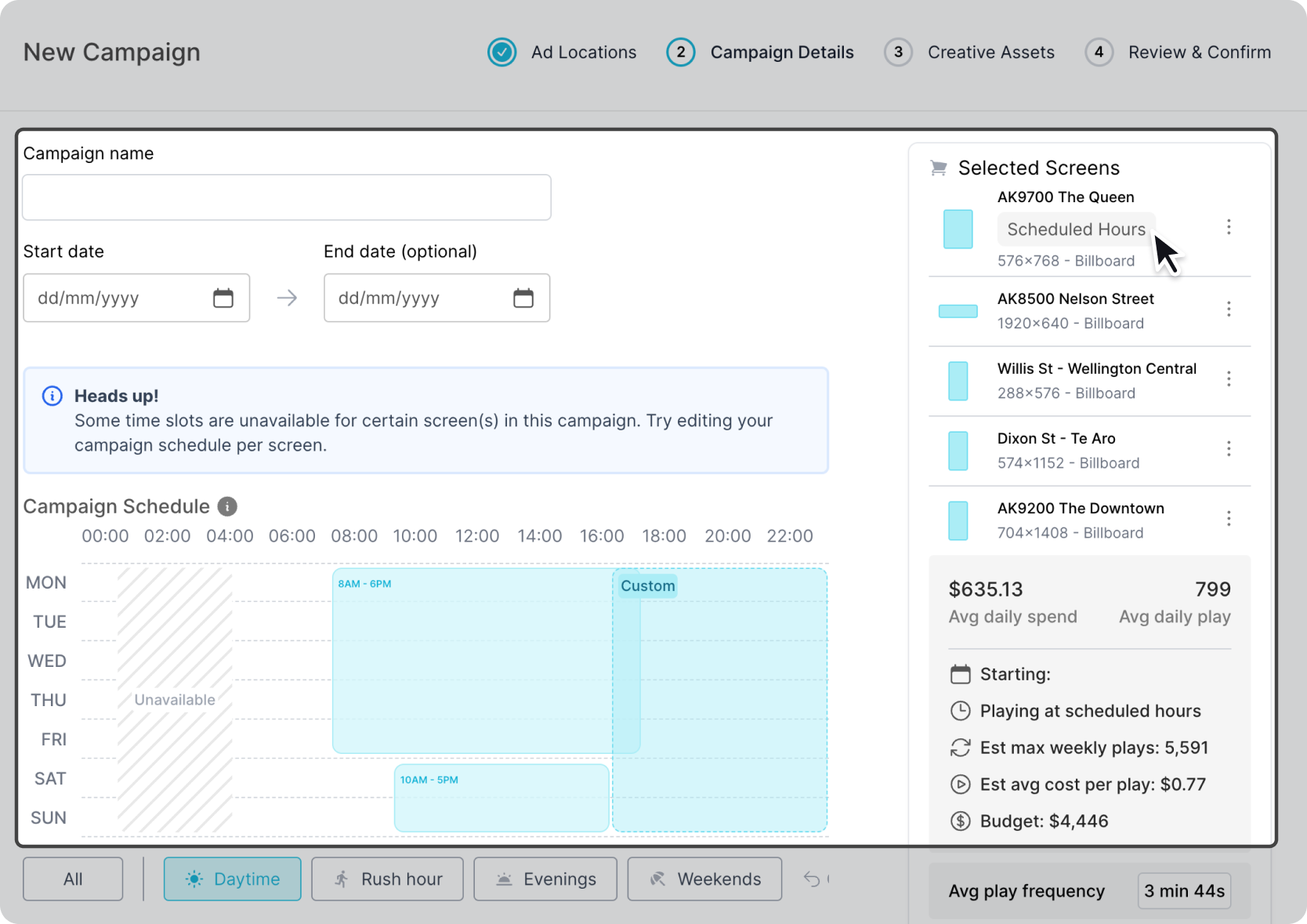Click the Heads up info icon
The width and height of the screenshot is (1307, 924).
pos(52,396)
